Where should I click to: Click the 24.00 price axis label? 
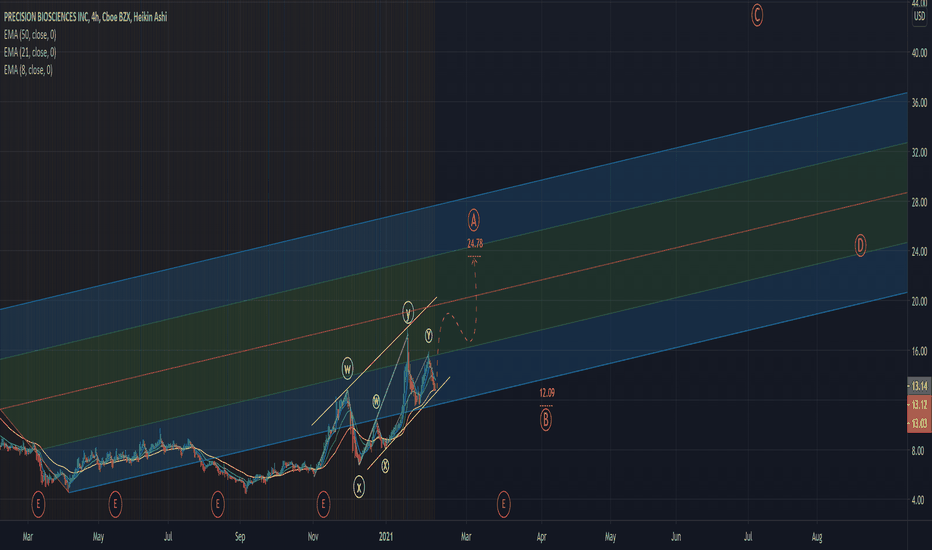click(x=919, y=252)
